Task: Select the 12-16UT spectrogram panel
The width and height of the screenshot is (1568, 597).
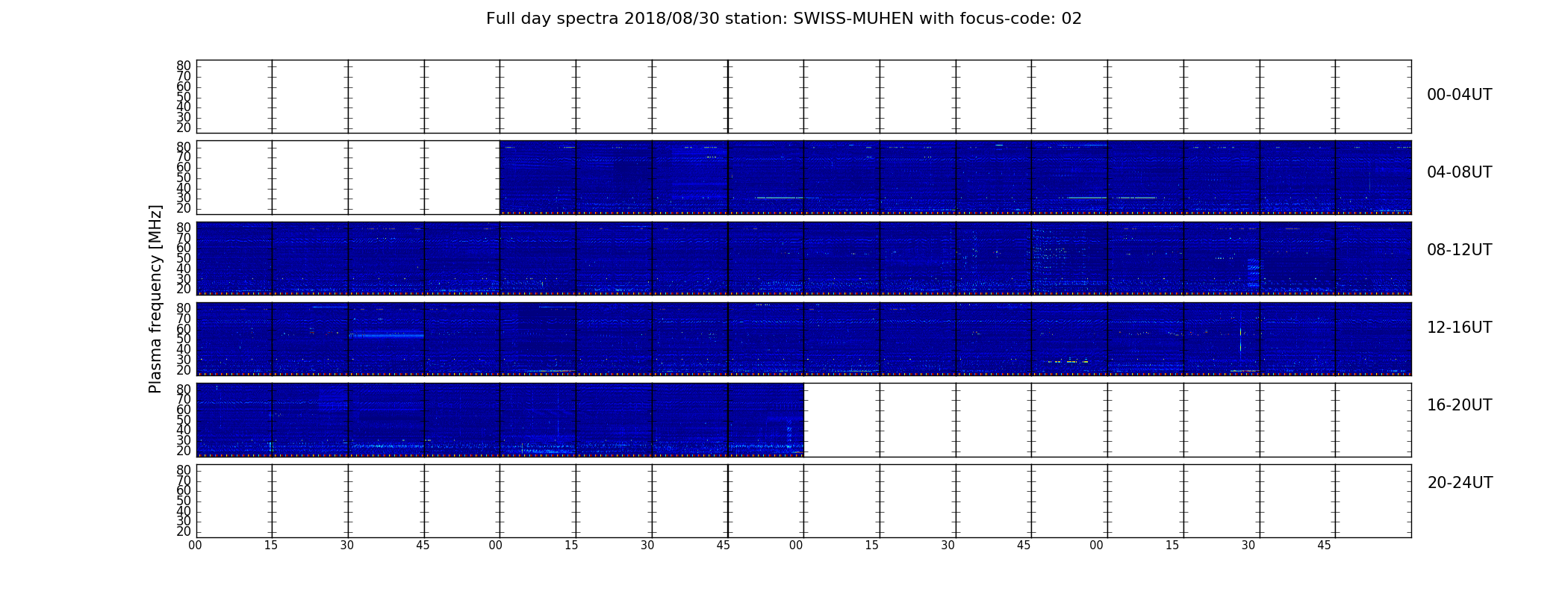Action: 803,339
